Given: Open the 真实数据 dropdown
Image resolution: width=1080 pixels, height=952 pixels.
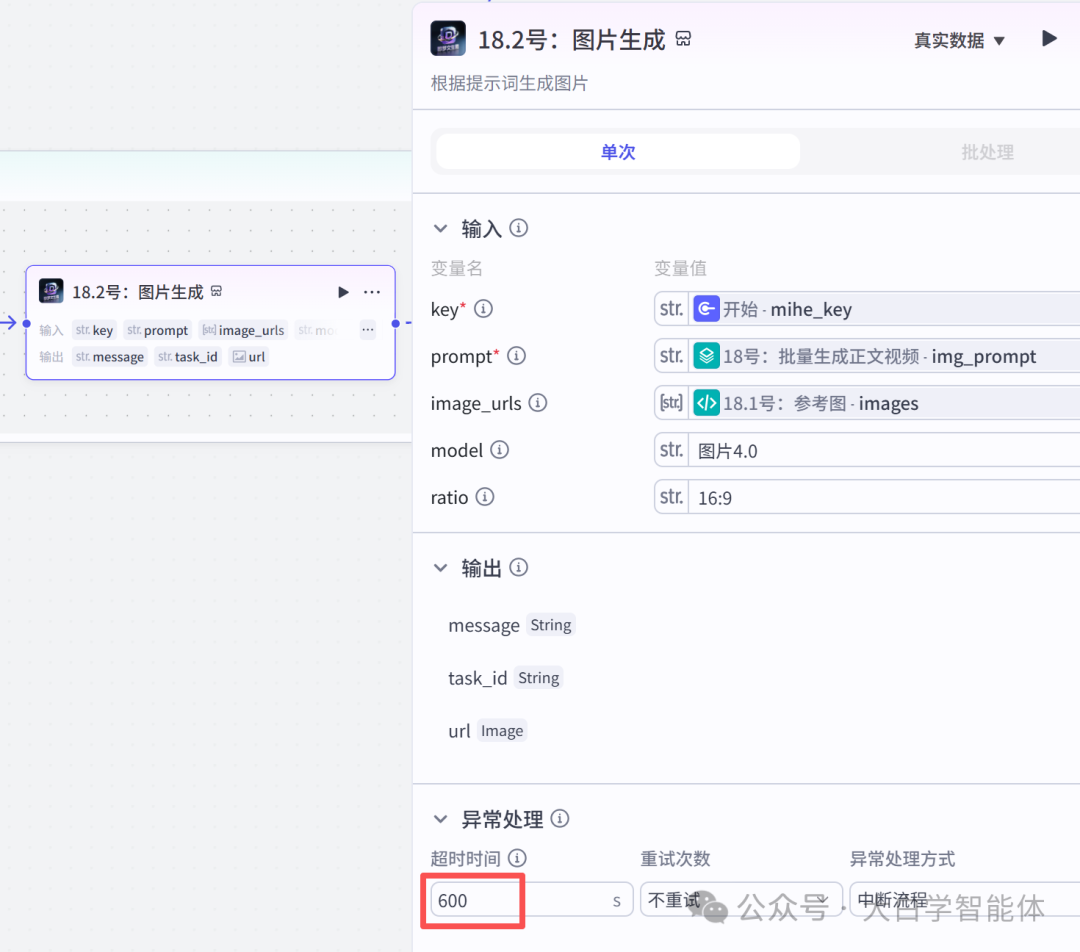Looking at the screenshot, I should (x=959, y=41).
